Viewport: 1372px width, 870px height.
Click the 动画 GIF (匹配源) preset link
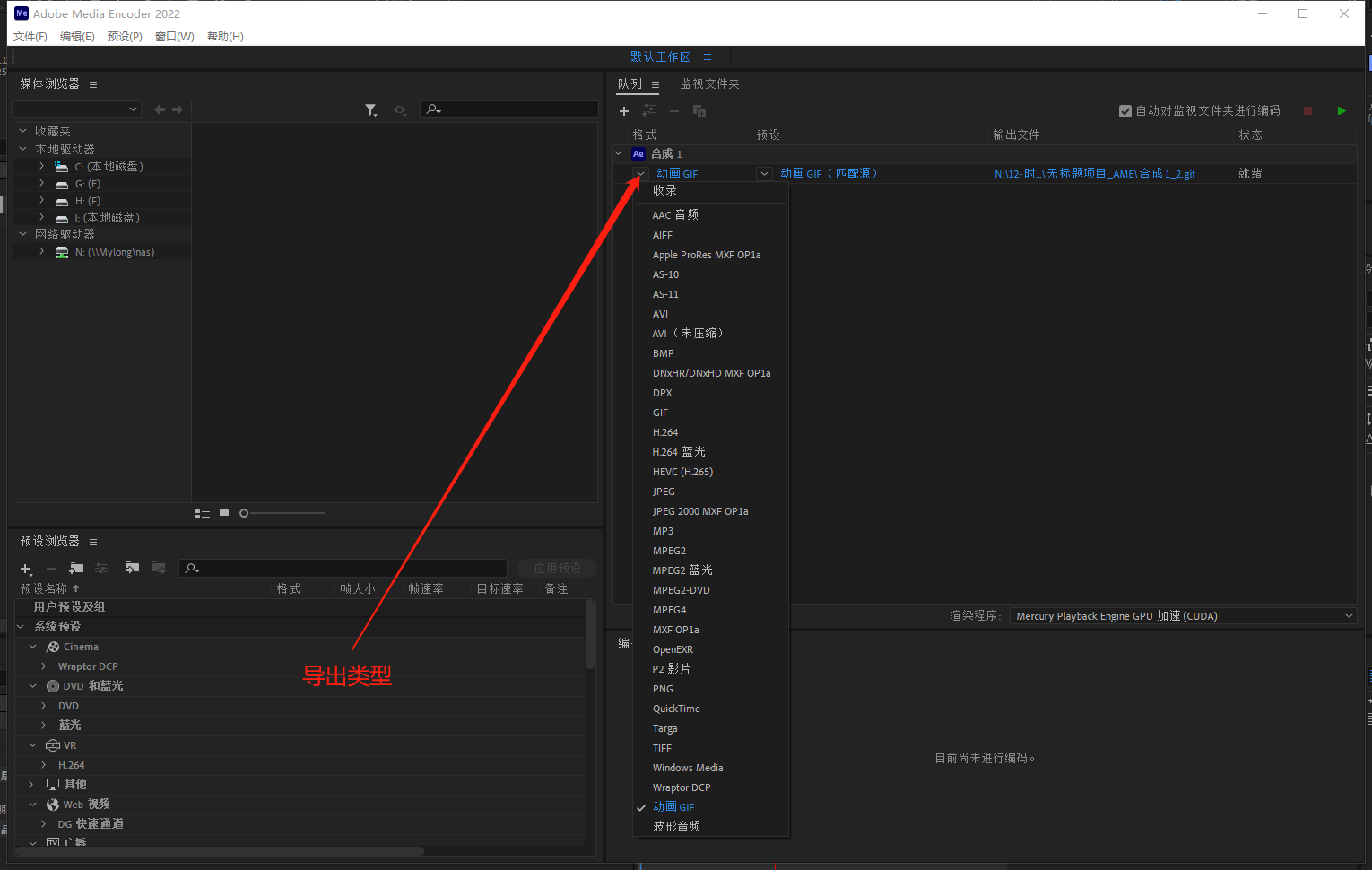tap(829, 174)
